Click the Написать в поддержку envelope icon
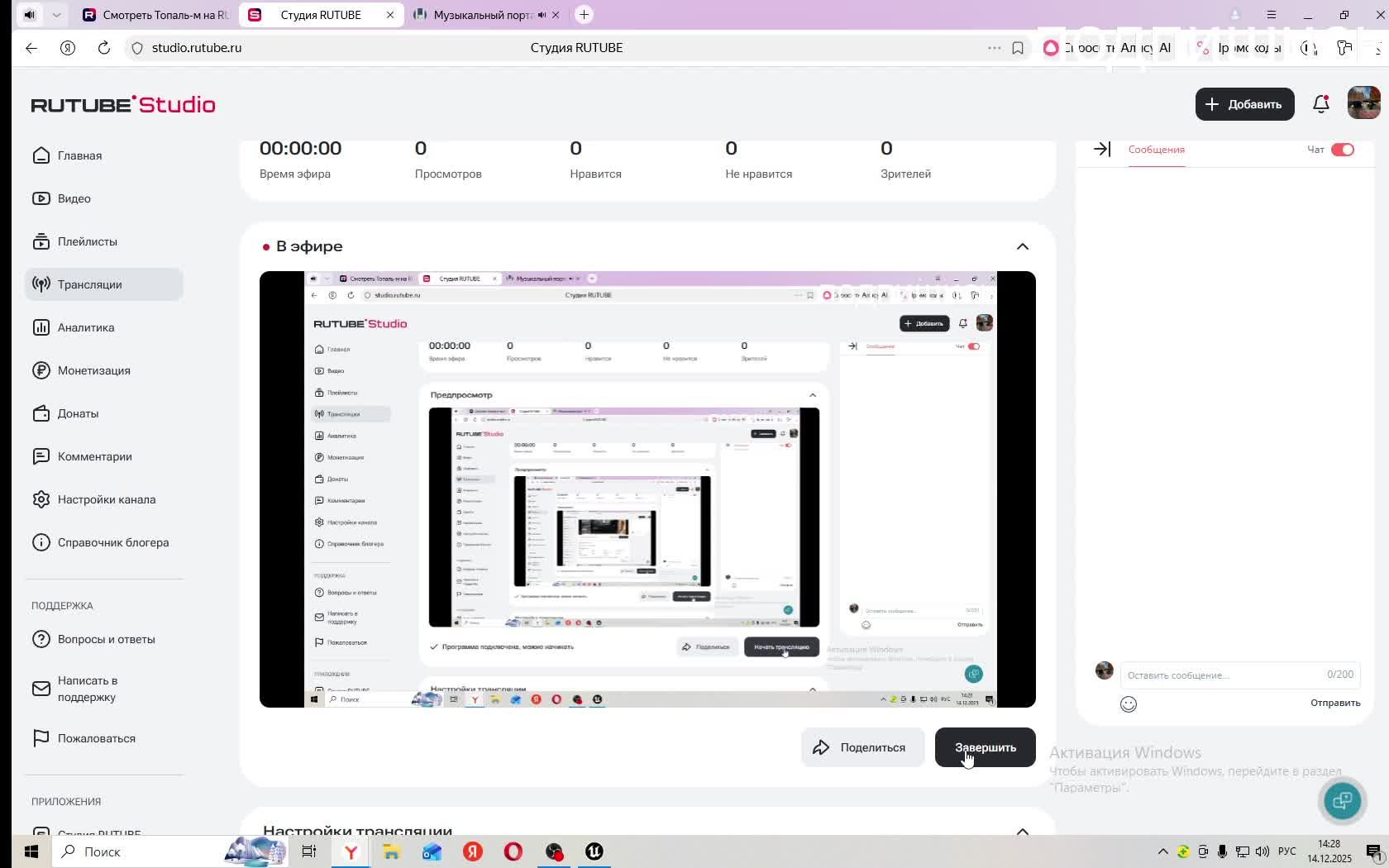This screenshot has height=868, width=1389. tap(41, 689)
